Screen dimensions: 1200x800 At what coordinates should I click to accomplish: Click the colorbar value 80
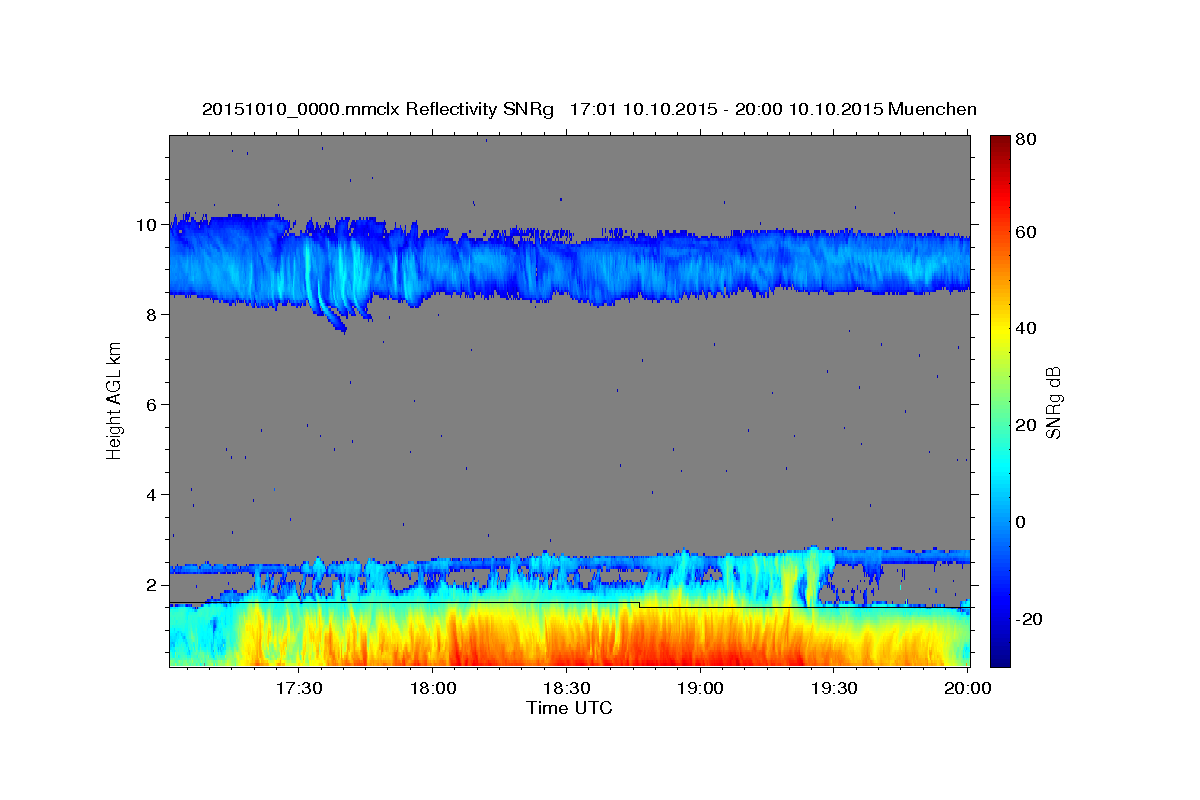click(x=1025, y=139)
